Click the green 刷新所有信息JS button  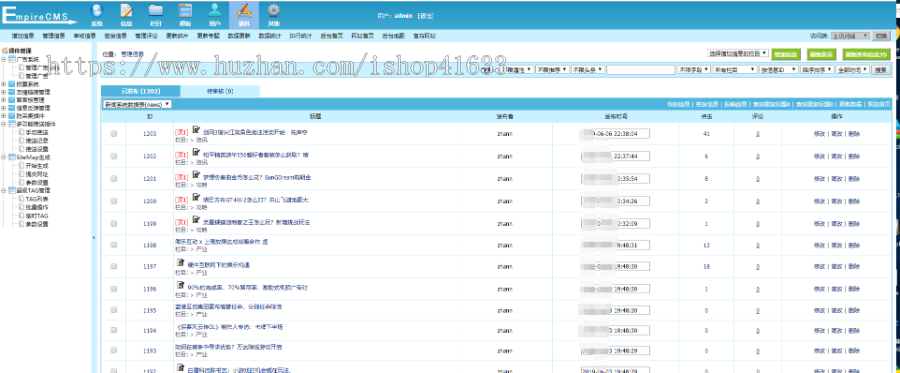click(867, 54)
